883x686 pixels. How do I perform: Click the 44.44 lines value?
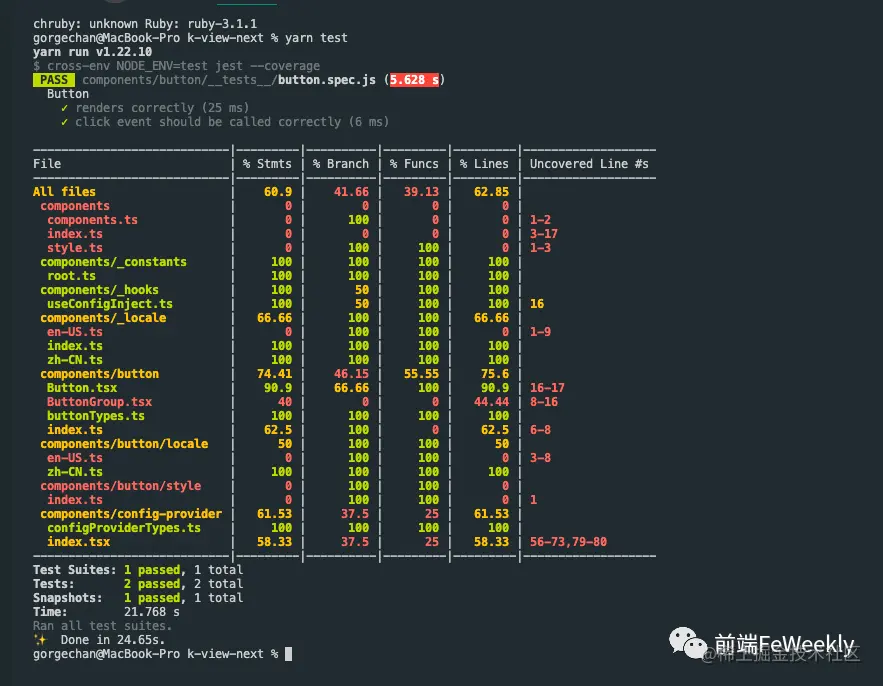tap(491, 402)
